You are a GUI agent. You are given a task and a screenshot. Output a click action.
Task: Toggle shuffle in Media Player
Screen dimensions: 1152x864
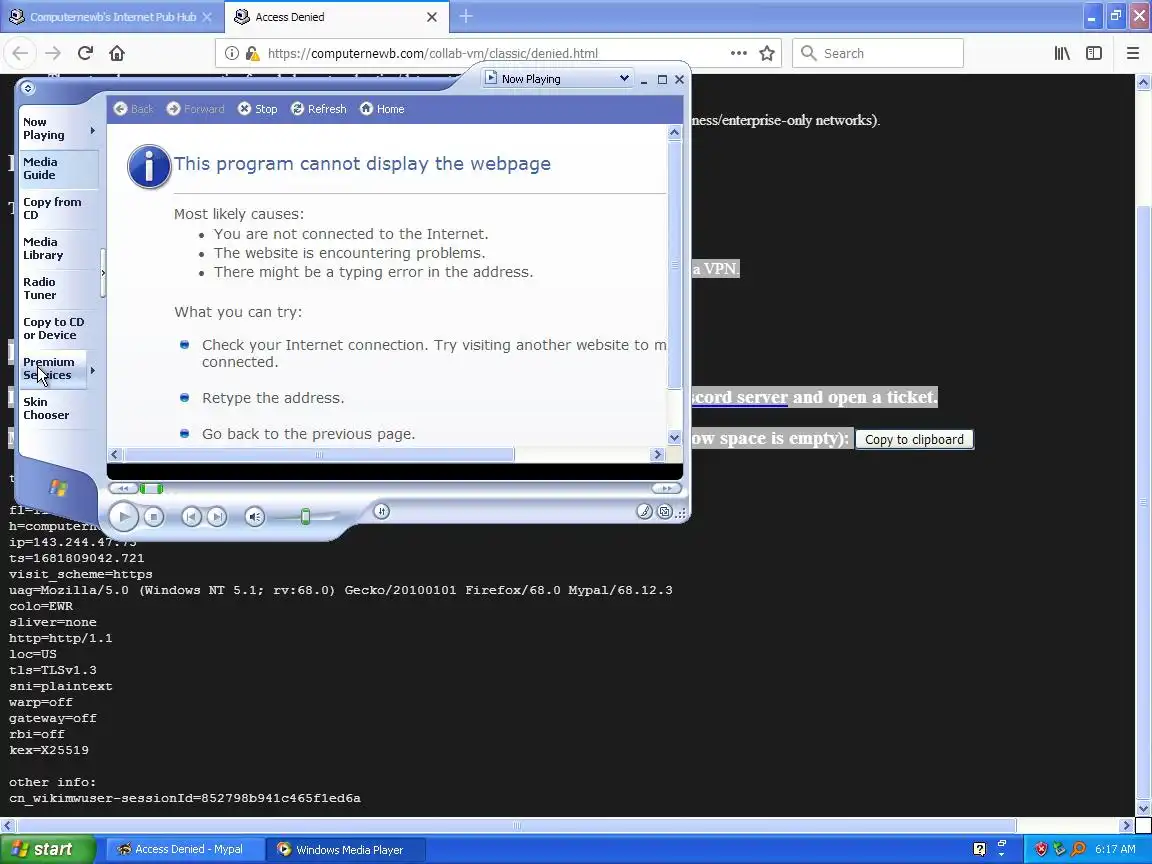[381, 511]
